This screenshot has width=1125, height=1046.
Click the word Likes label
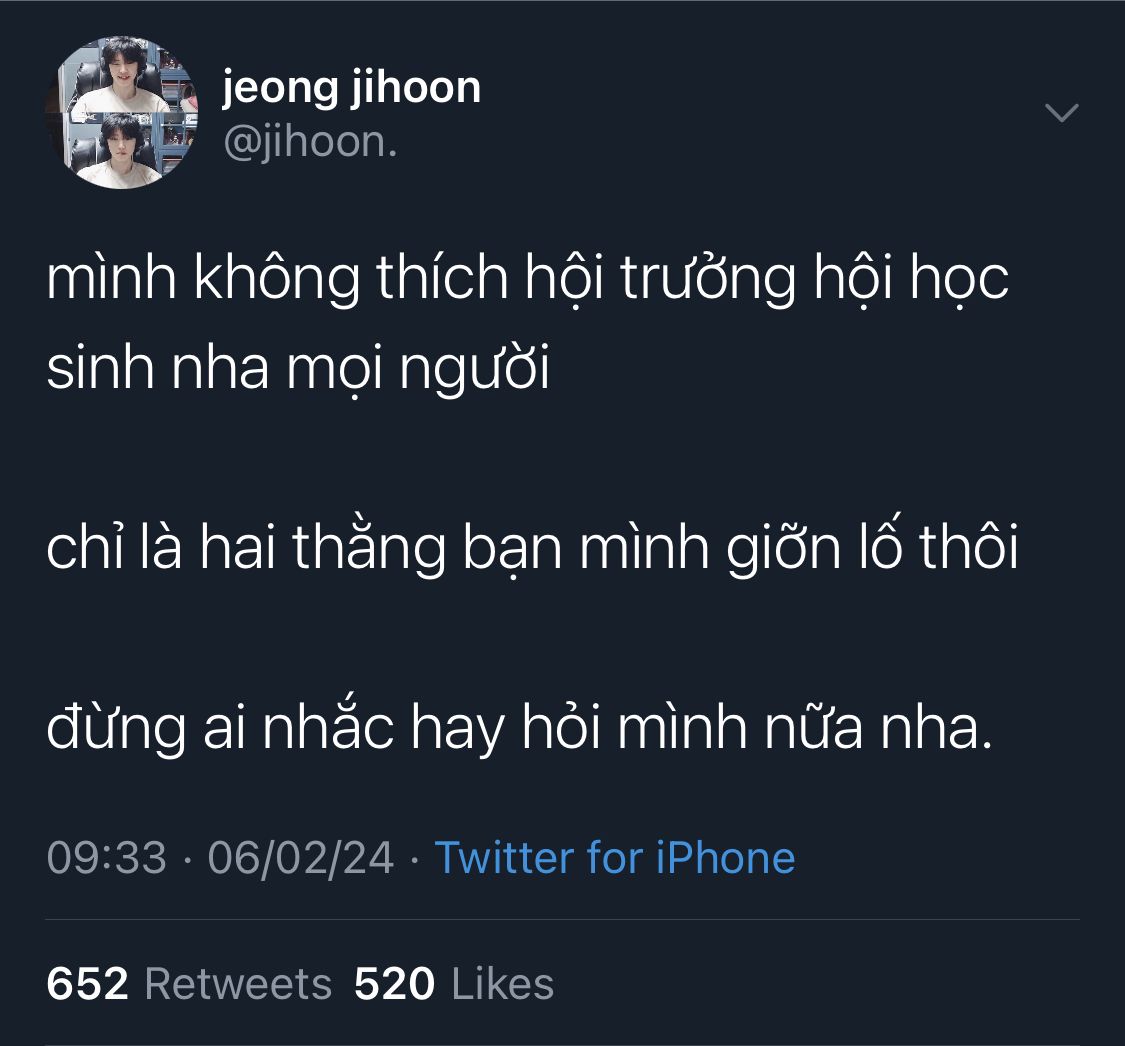tap(503, 983)
